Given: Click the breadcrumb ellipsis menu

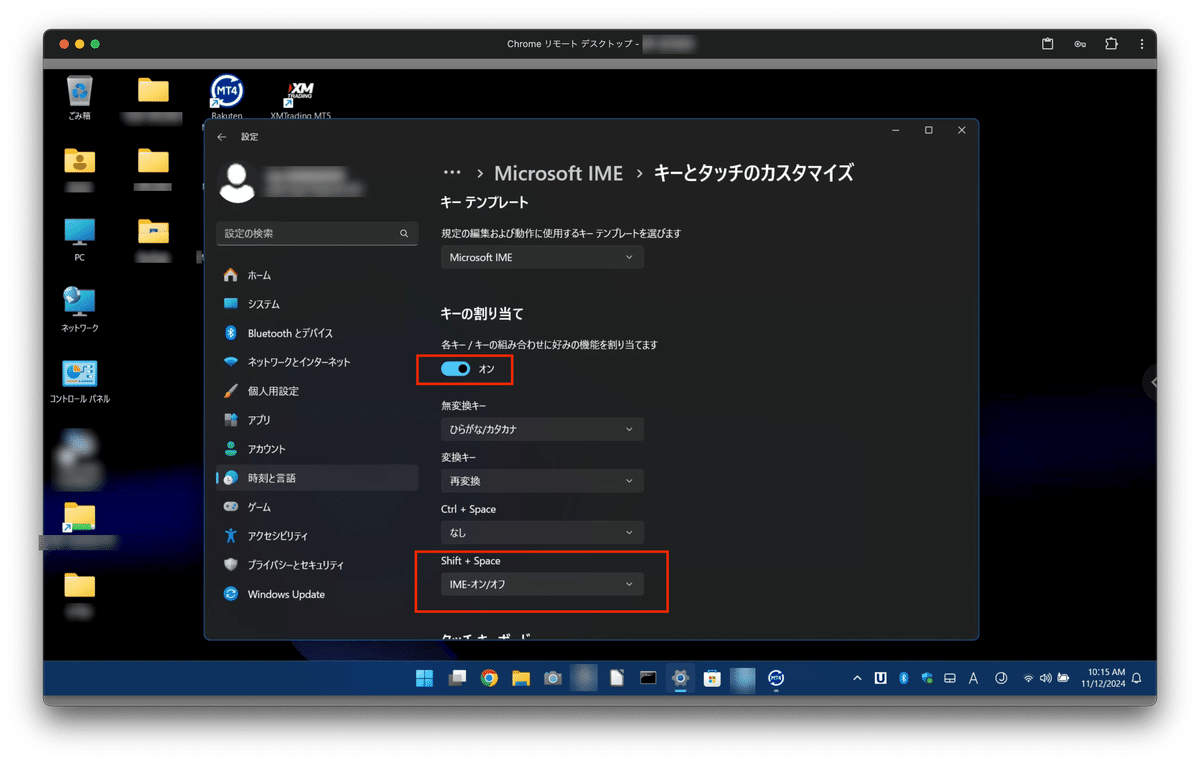Looking at the screenshot, I should coord(452,173).
